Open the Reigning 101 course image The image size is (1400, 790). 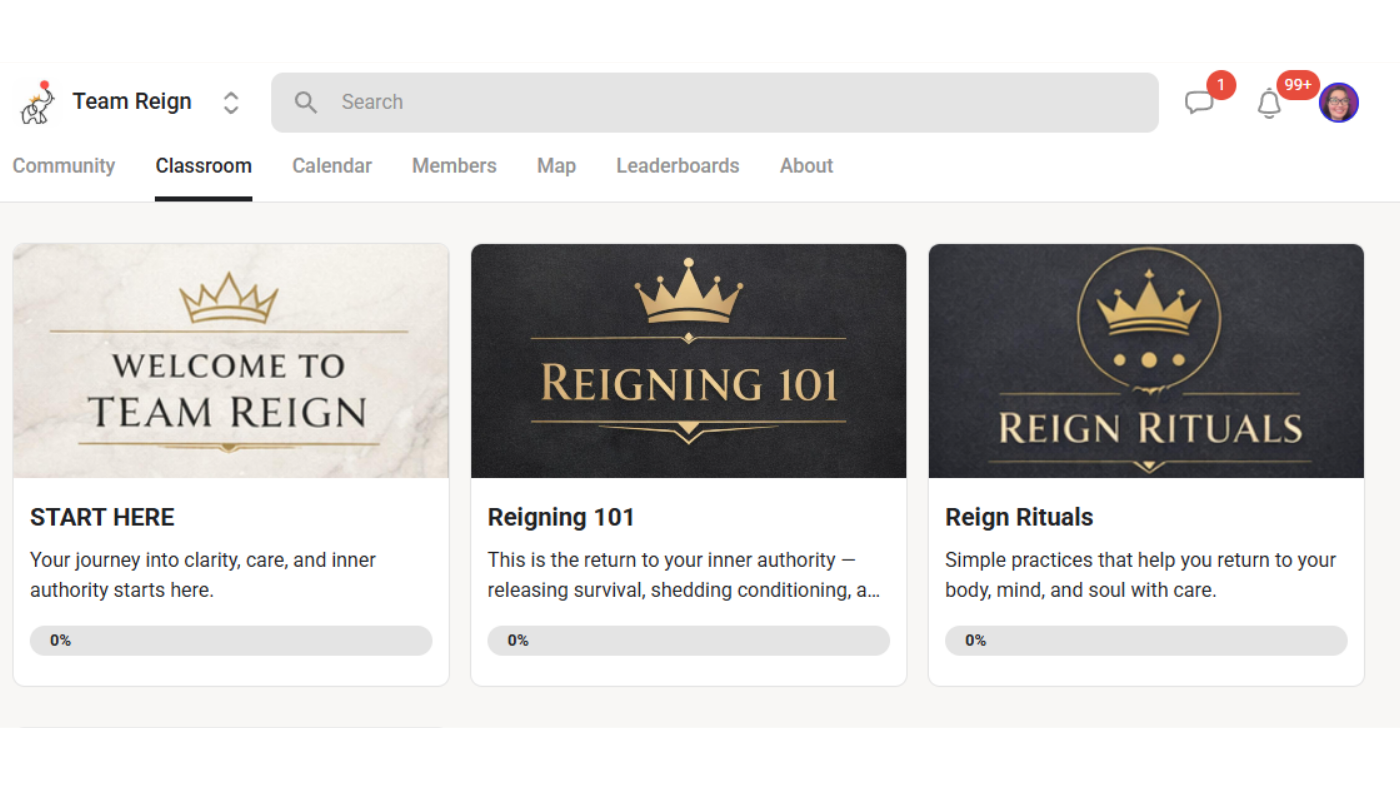coord(688,361)
